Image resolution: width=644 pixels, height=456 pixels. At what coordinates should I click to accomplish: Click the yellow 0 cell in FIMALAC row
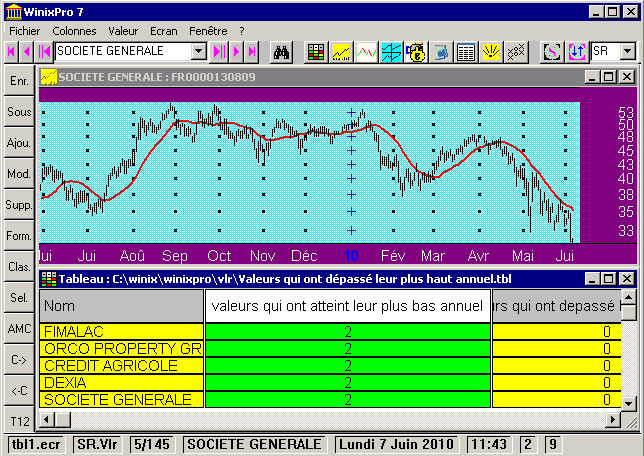[x=557, y=332]
